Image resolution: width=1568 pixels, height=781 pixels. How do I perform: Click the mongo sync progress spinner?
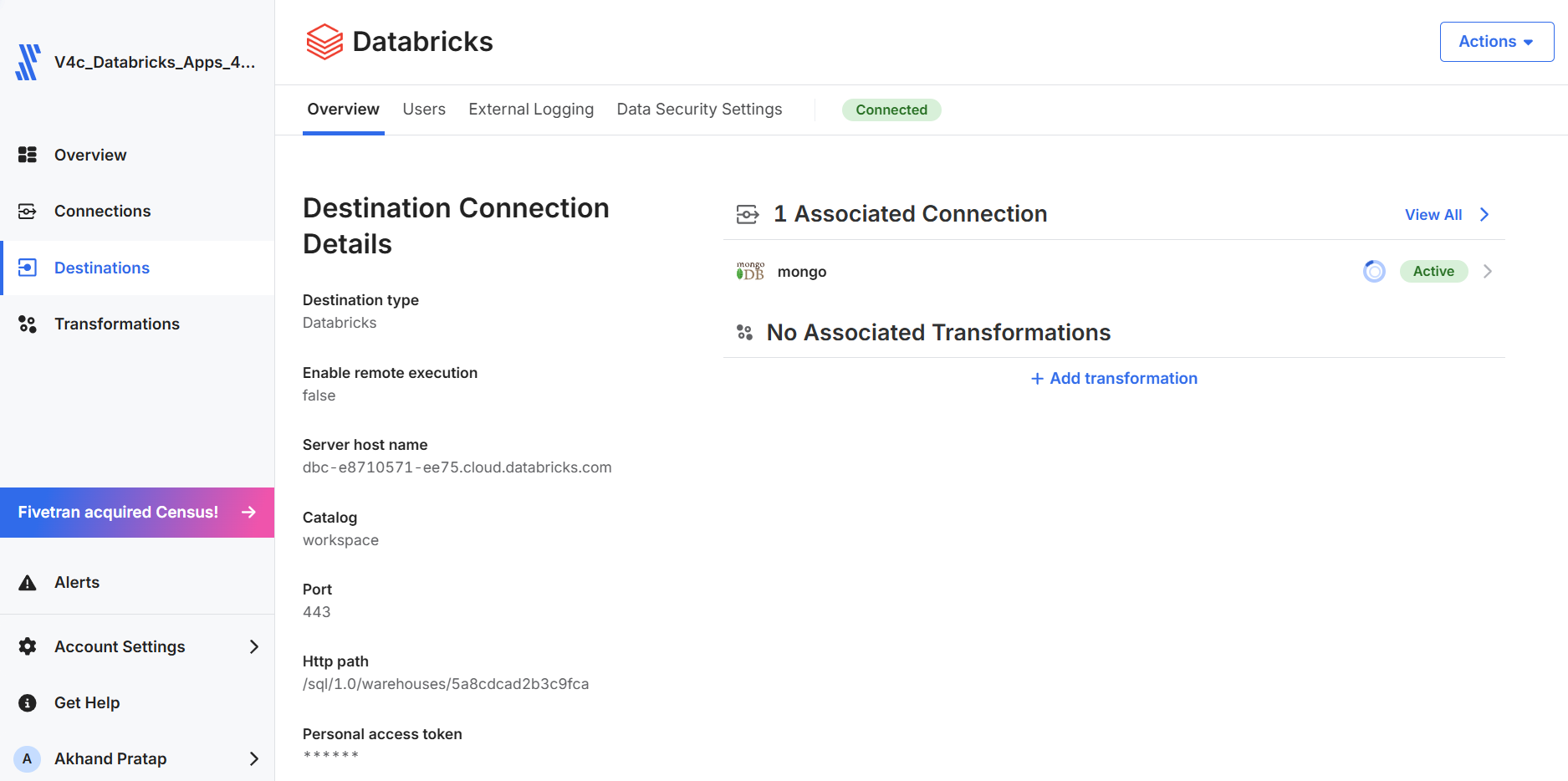[1374, 271]
